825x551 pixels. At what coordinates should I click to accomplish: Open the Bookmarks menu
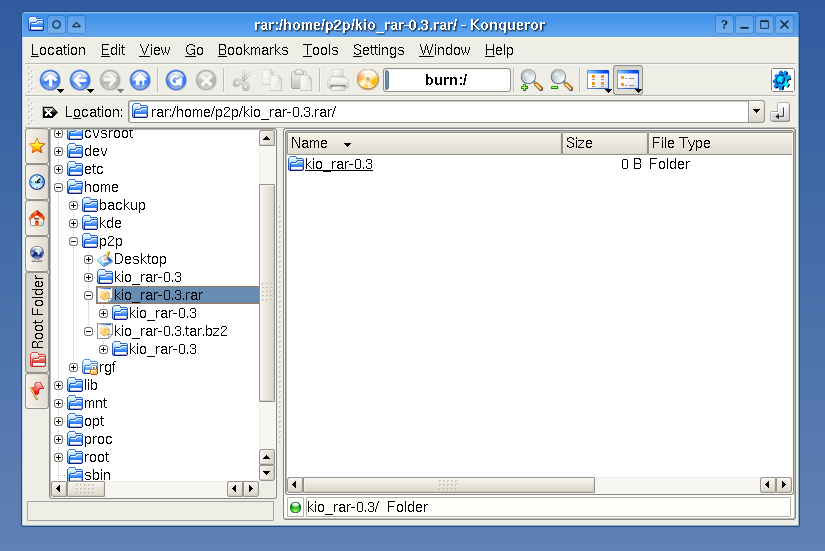pyautogui.click(x=253, y=50)
